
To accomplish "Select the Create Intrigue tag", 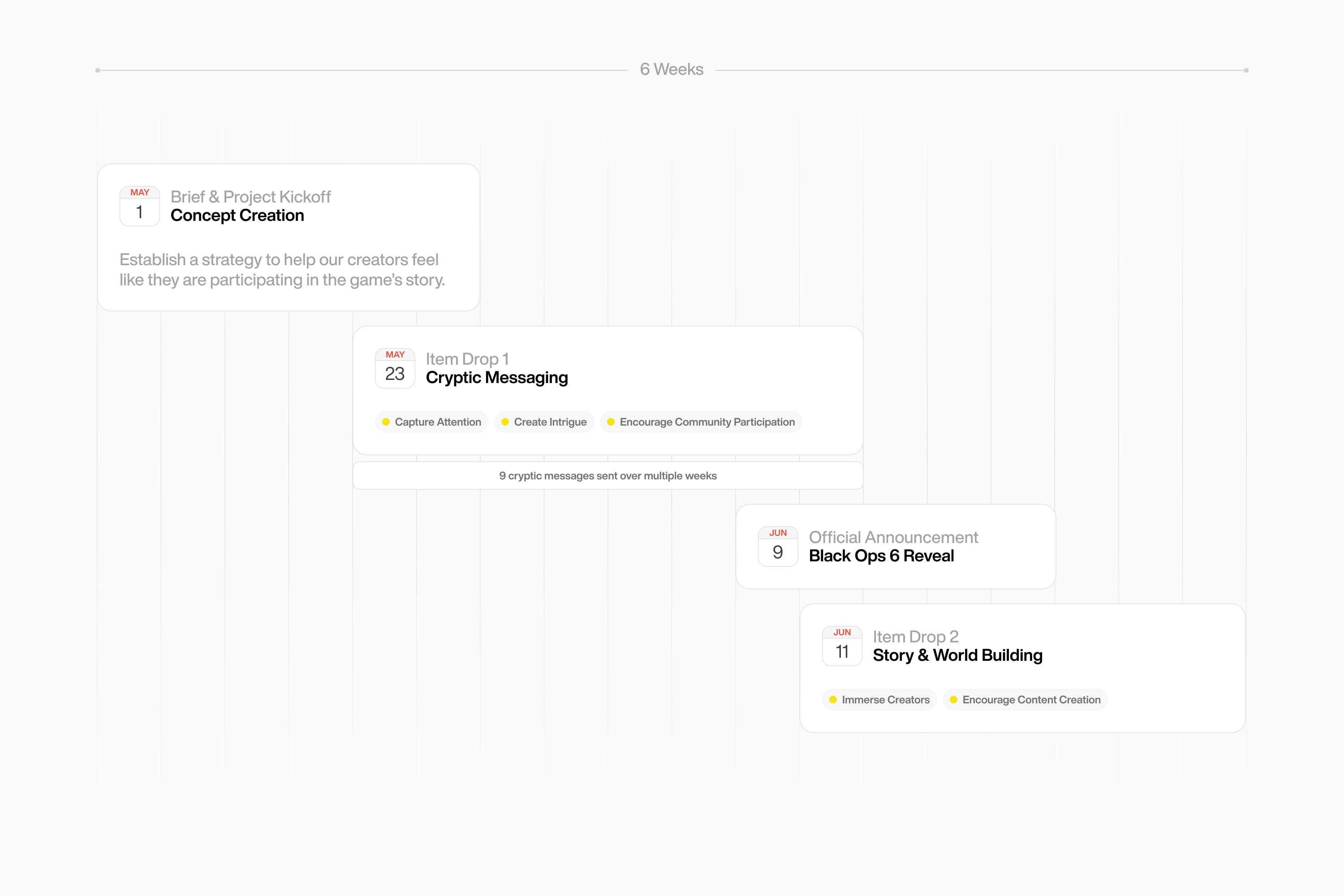I will pos(544,422).
